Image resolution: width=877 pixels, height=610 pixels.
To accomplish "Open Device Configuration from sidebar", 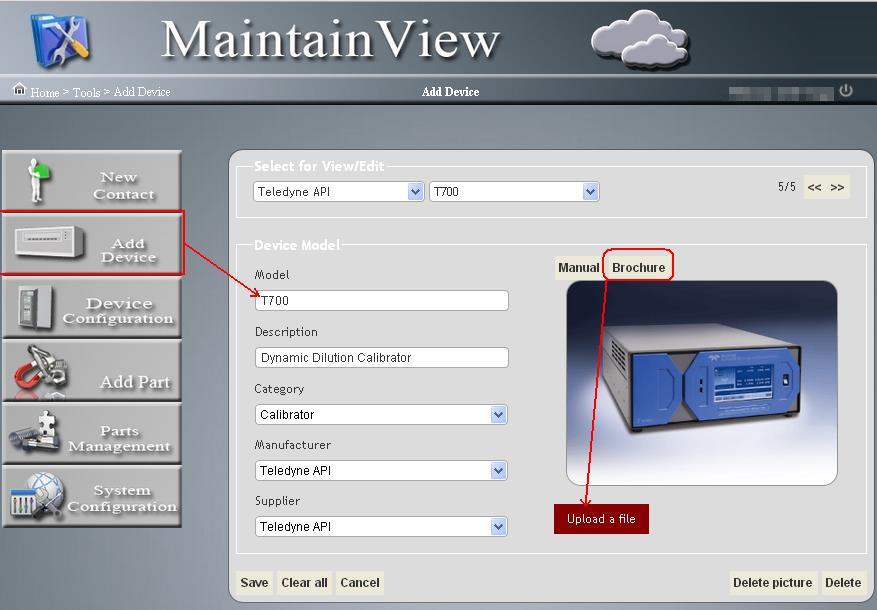I will [92, 309].
